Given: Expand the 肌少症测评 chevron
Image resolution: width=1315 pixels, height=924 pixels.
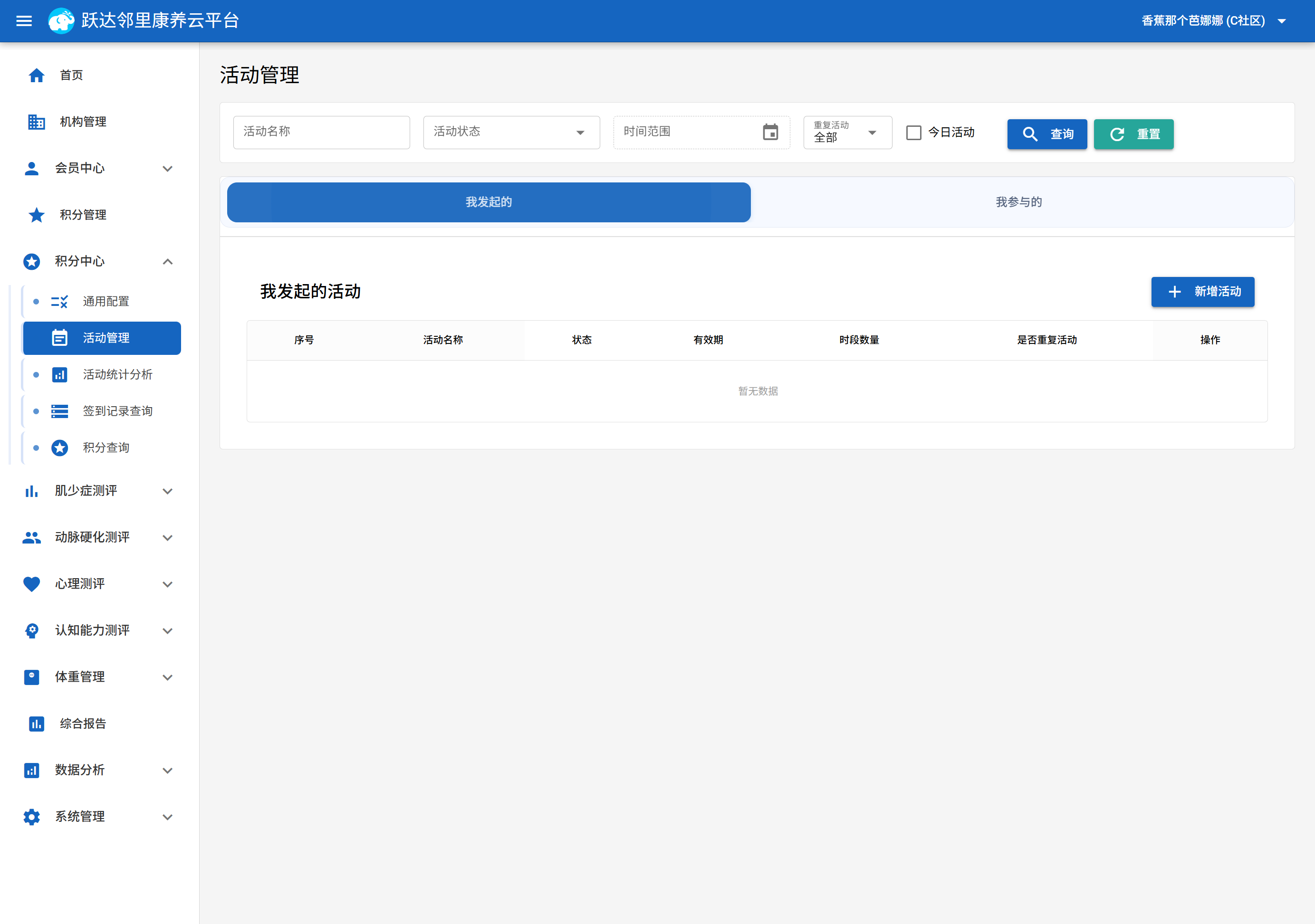Looking at the screenshot, I should tap(167, 491).
